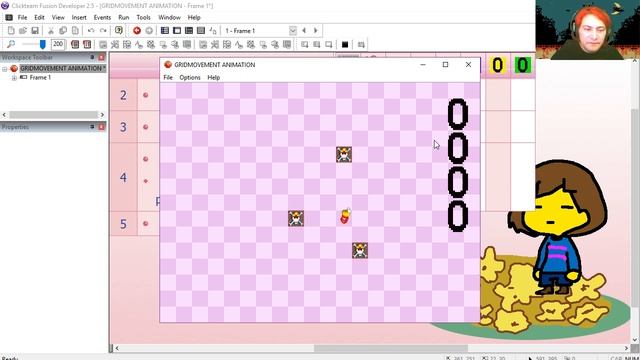The width and height of the screenshot is (640, 360).
Task: Click the green counter object icon
Action: [522, 65]
